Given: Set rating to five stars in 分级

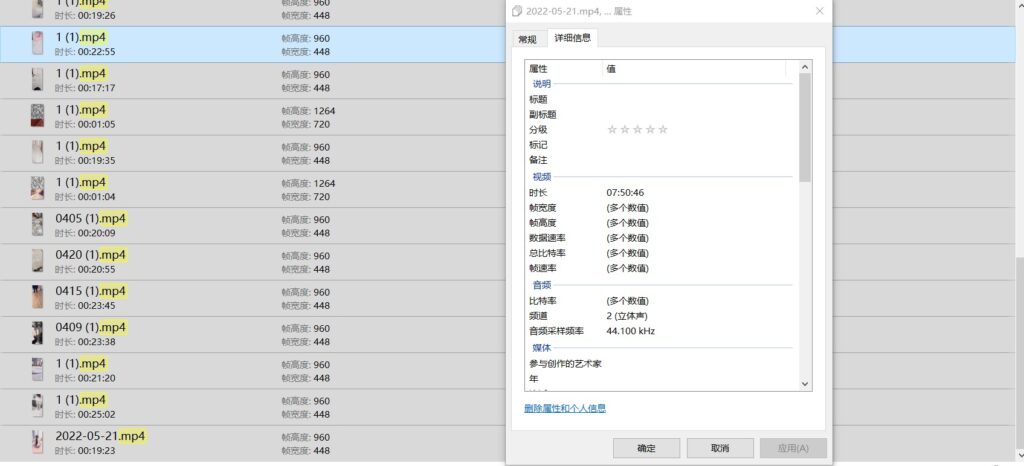Looking at the screenshot, I should [663, 130].
